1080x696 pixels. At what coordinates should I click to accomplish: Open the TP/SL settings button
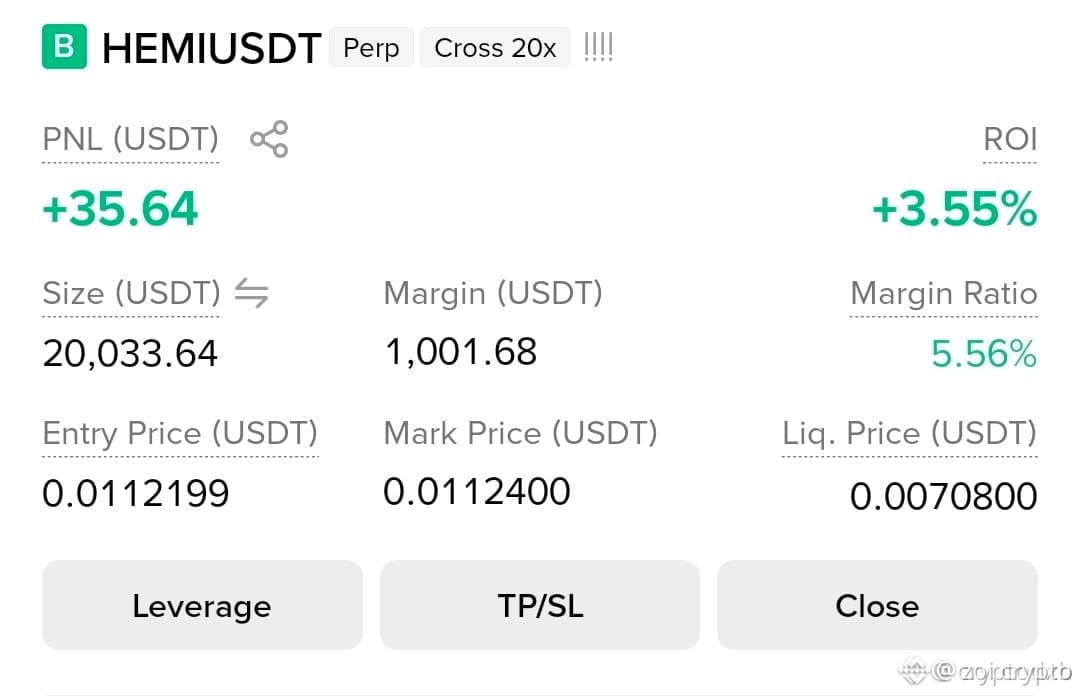pyautogui.click(x=540, y=605)
